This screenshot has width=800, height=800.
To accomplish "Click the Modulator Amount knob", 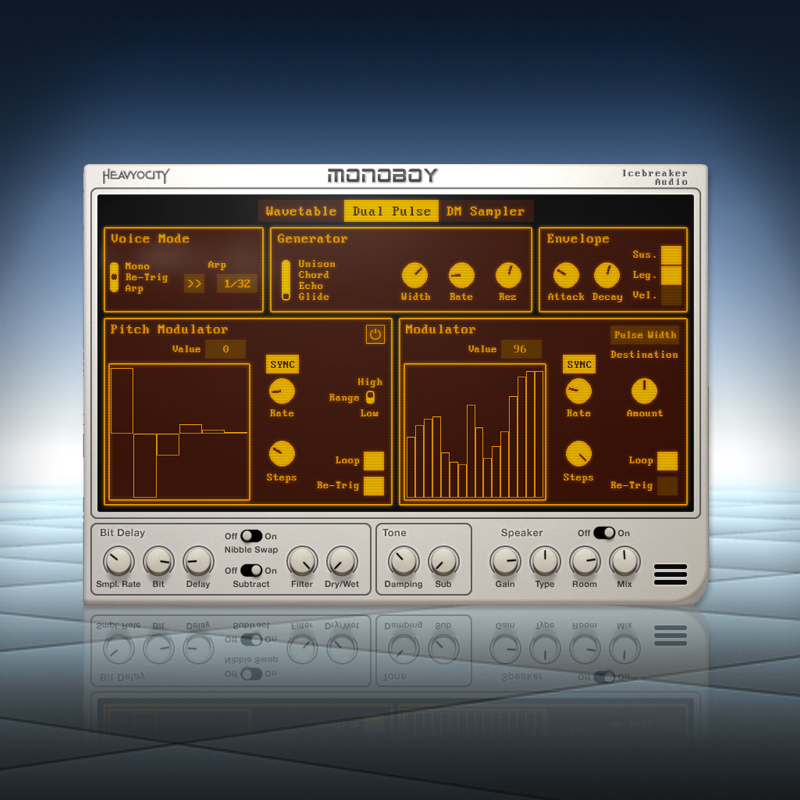I will tap(644, 391).
